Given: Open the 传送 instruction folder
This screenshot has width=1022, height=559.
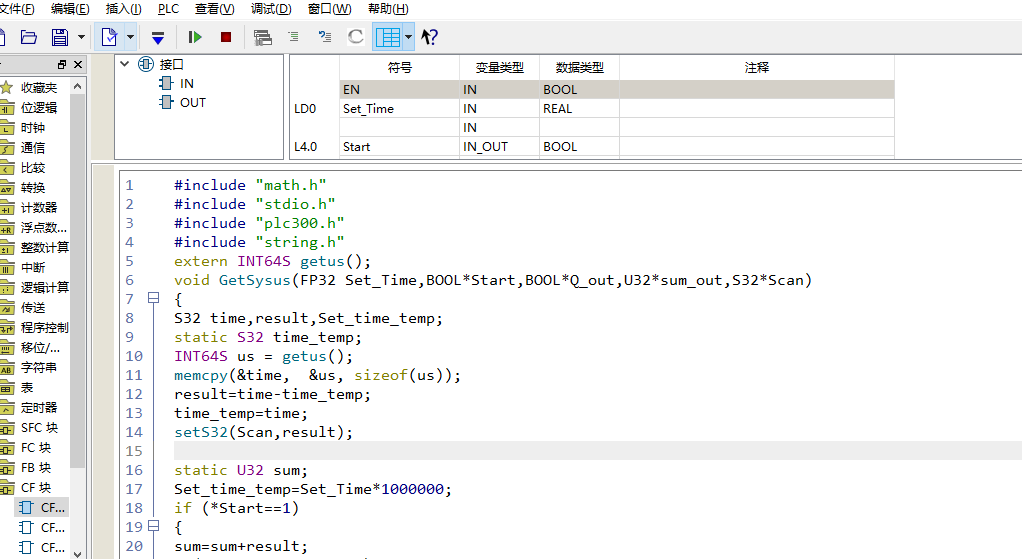Looking at the screenshot, I should tap(33, 308).
